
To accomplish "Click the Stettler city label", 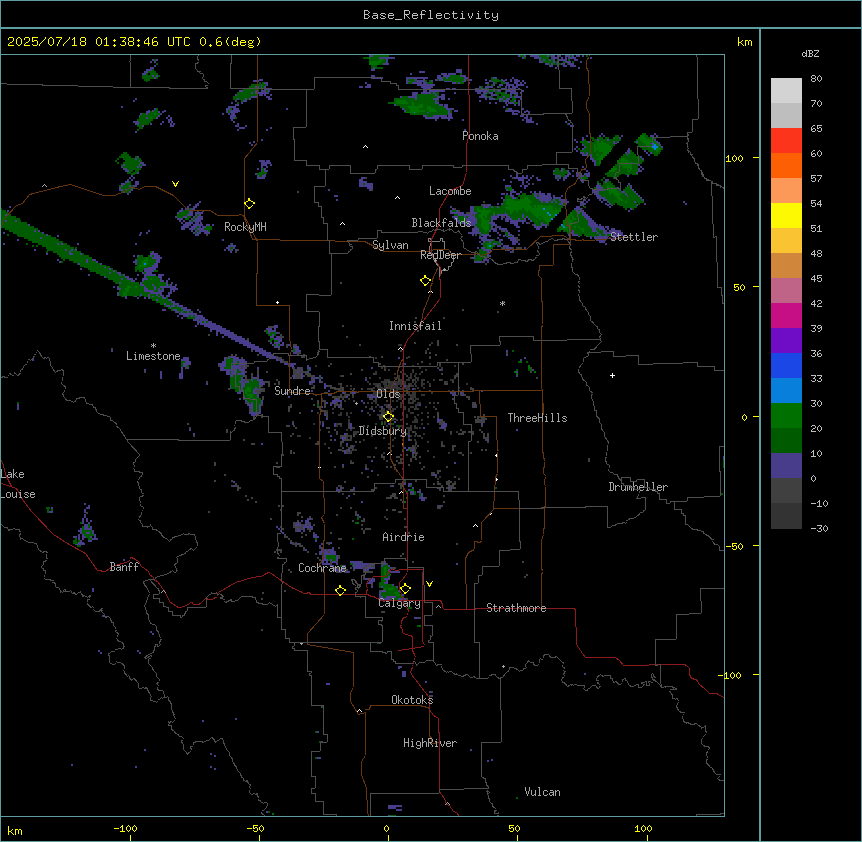I will coord(634,237).
